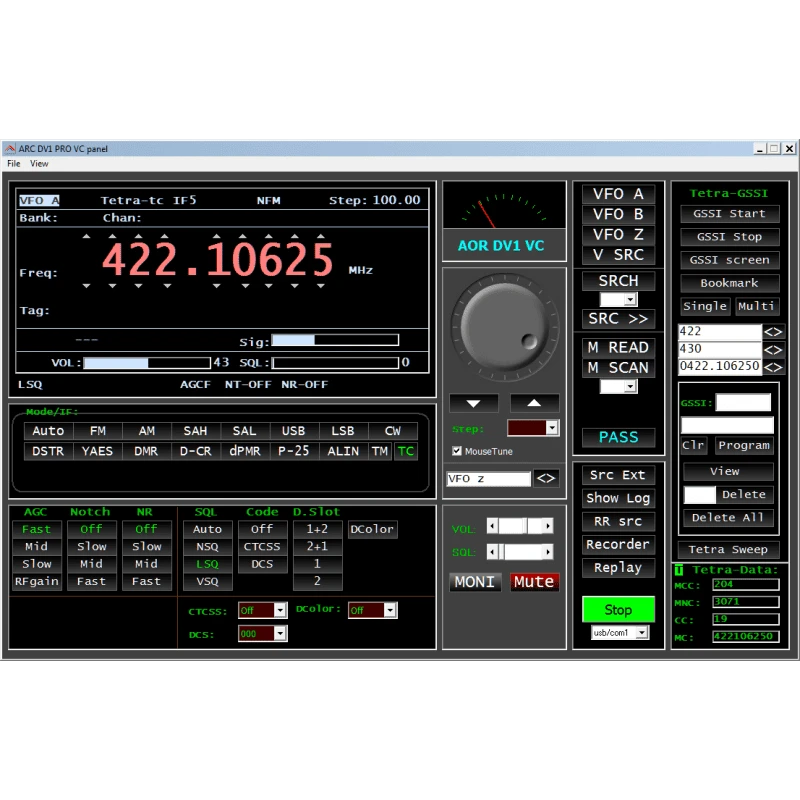Viewport: 800px width, 800px height.
Task: Click the Recorder button
Action: point(618,544)
